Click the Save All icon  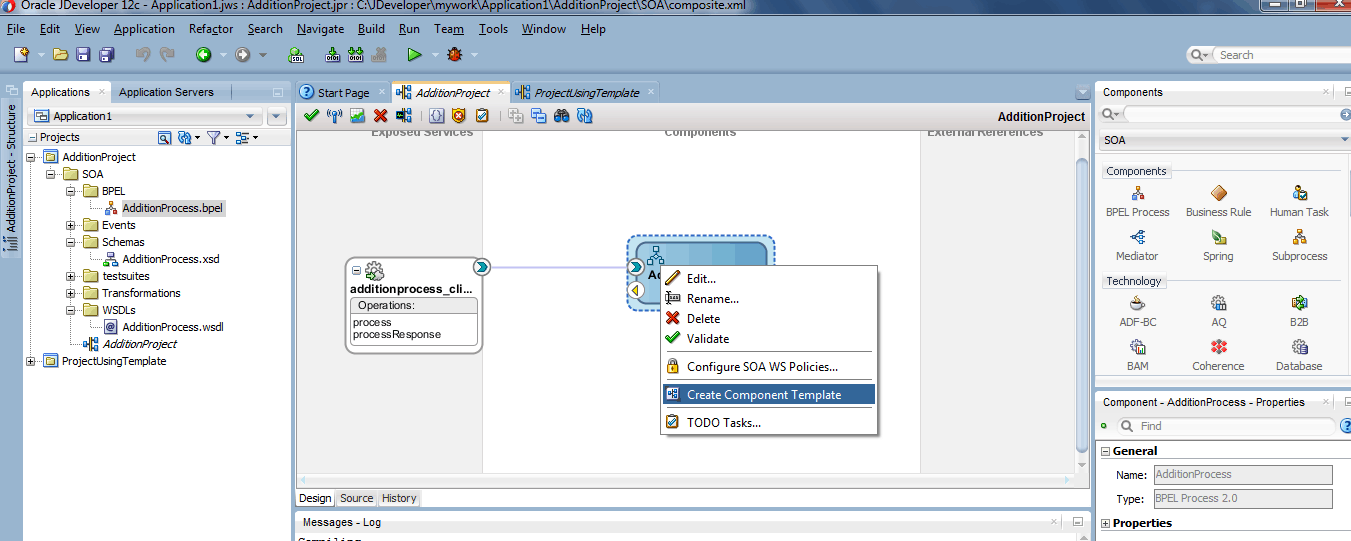(107, 55)
